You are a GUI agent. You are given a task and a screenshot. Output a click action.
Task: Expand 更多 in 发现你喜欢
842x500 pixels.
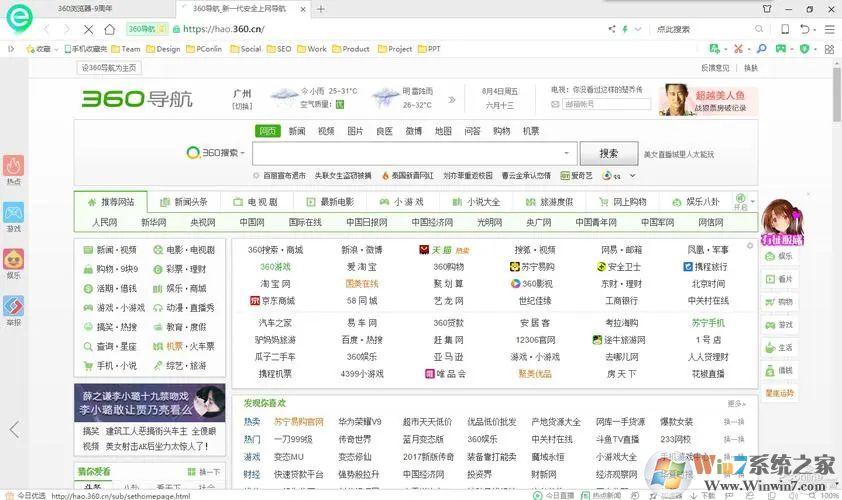pyautogui.click(x=737, y=403)
